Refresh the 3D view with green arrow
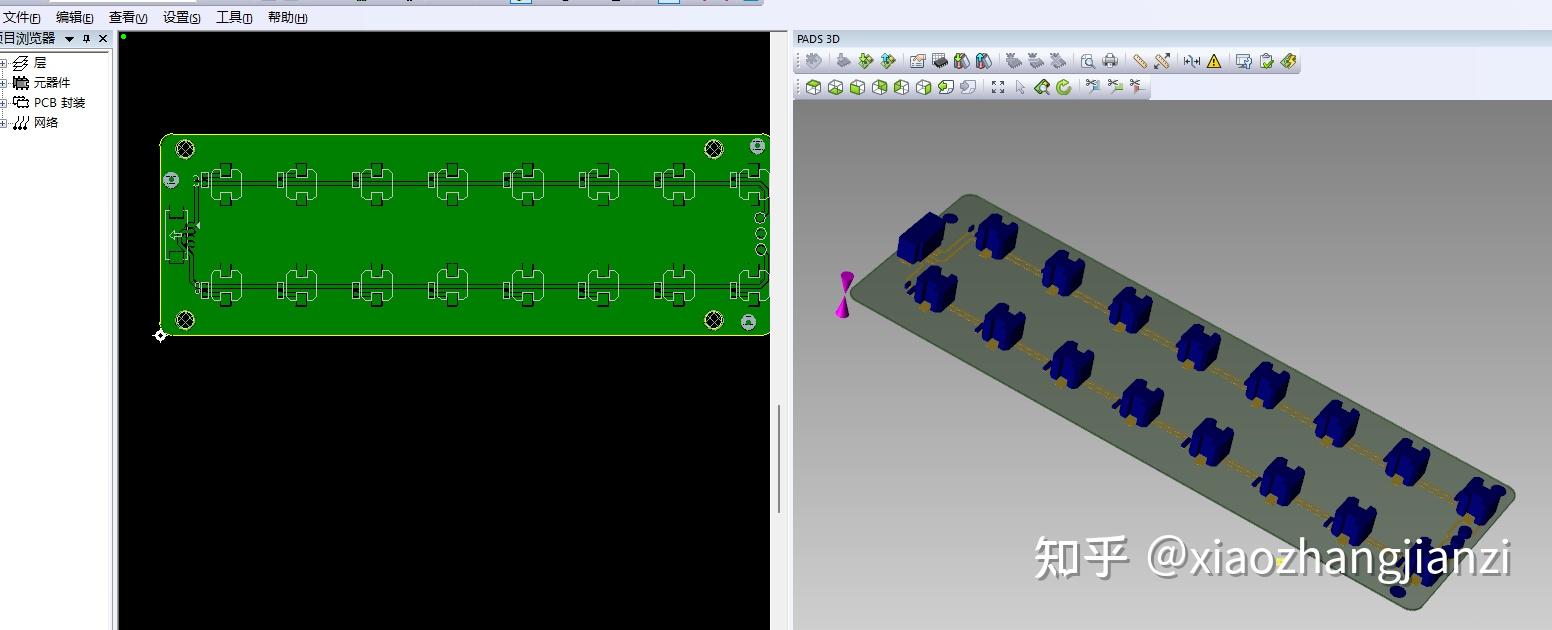Image resolution: width=1552 pixels, height=630 pixels. pos(1063,87)
